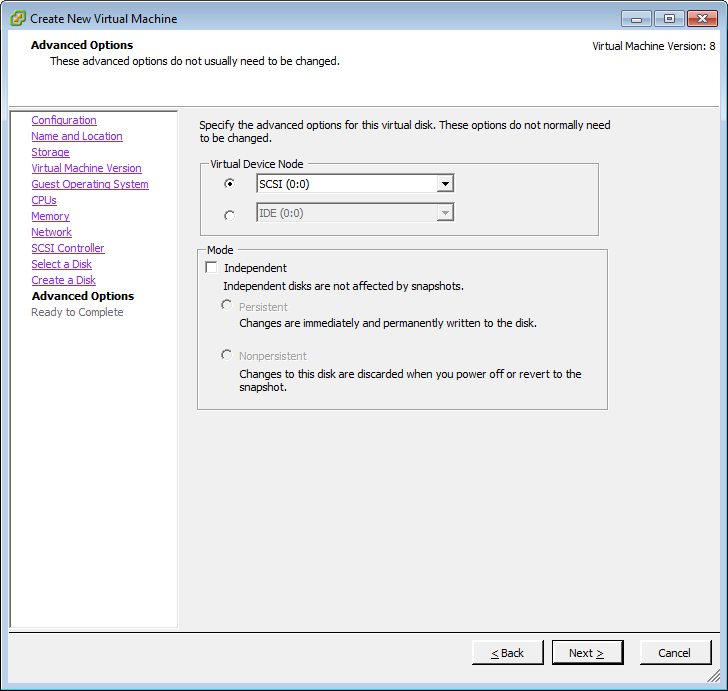The width and height of the screenshot is (728, 691).
Task: Open the Network step
Action: click(51, 232)
